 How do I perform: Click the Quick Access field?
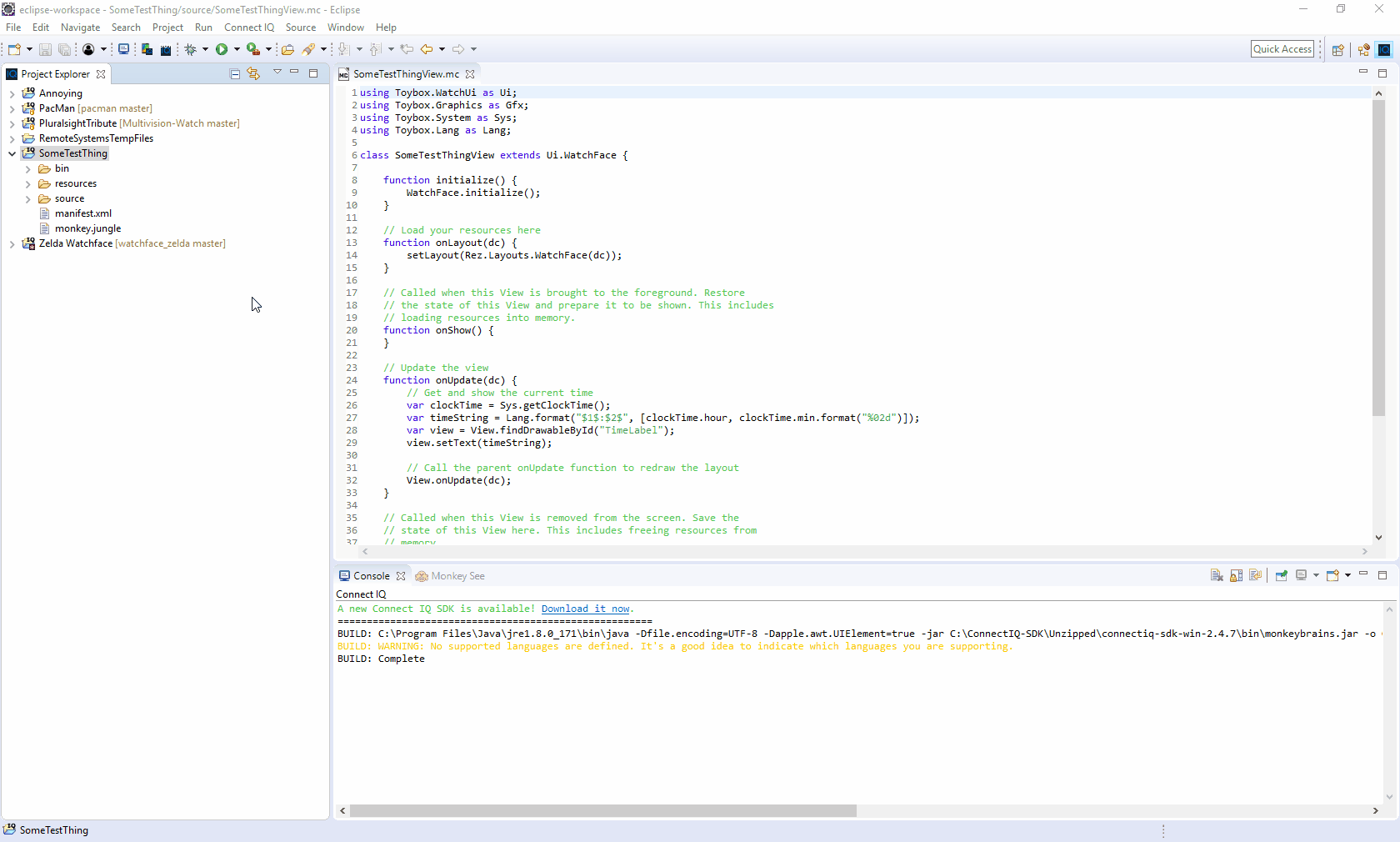coord(1282,49)
